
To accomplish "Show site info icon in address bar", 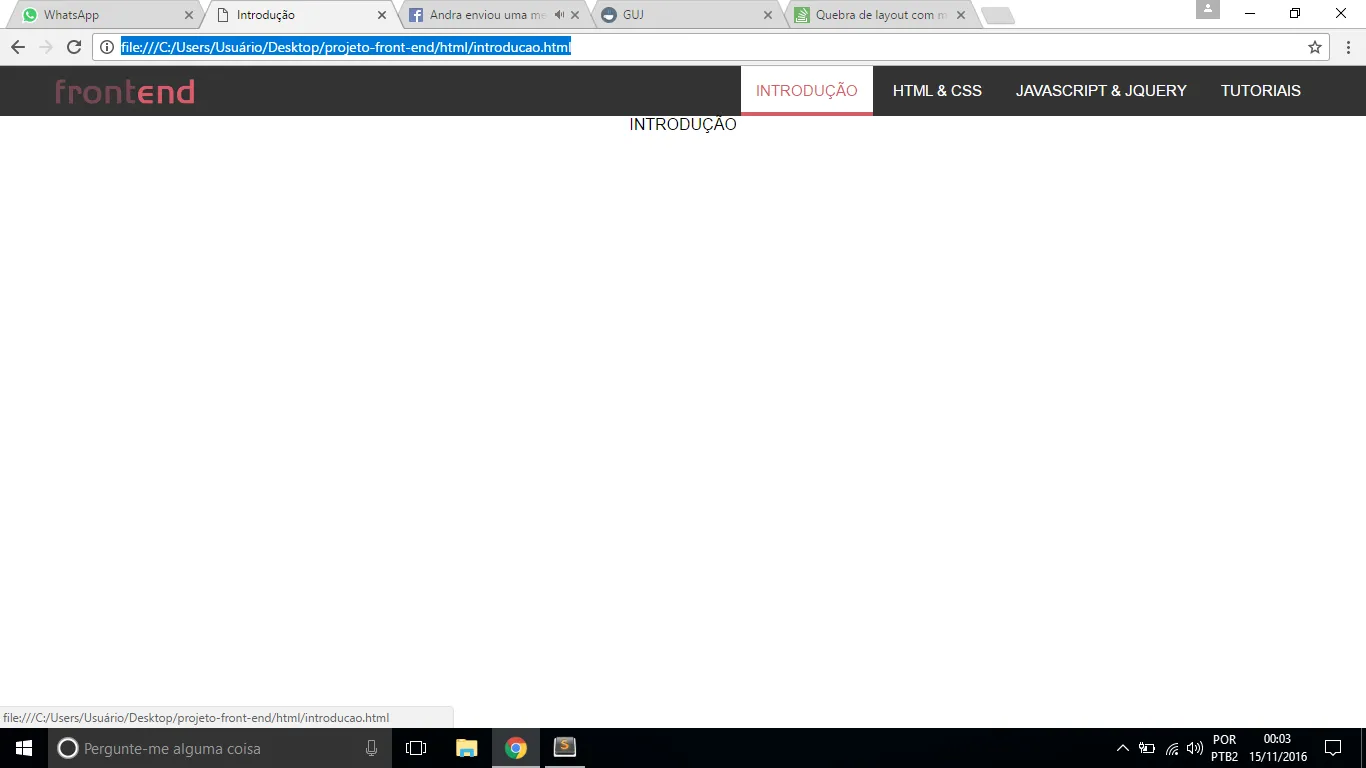I will pyautogui.click(x=107, y=47).
